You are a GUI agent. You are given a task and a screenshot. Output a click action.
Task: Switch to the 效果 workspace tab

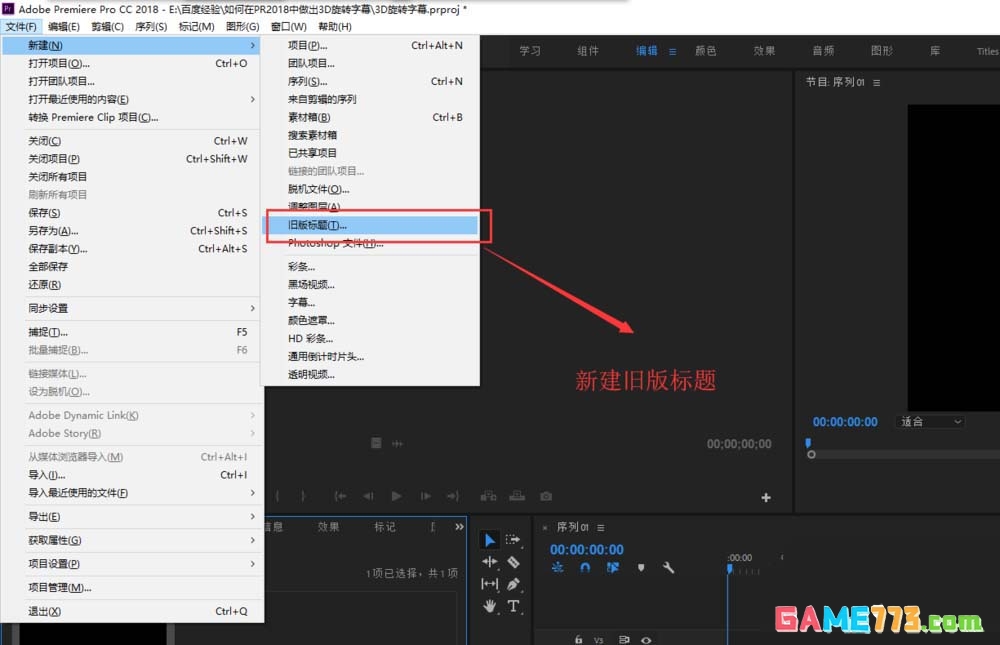tap(764, 50)
